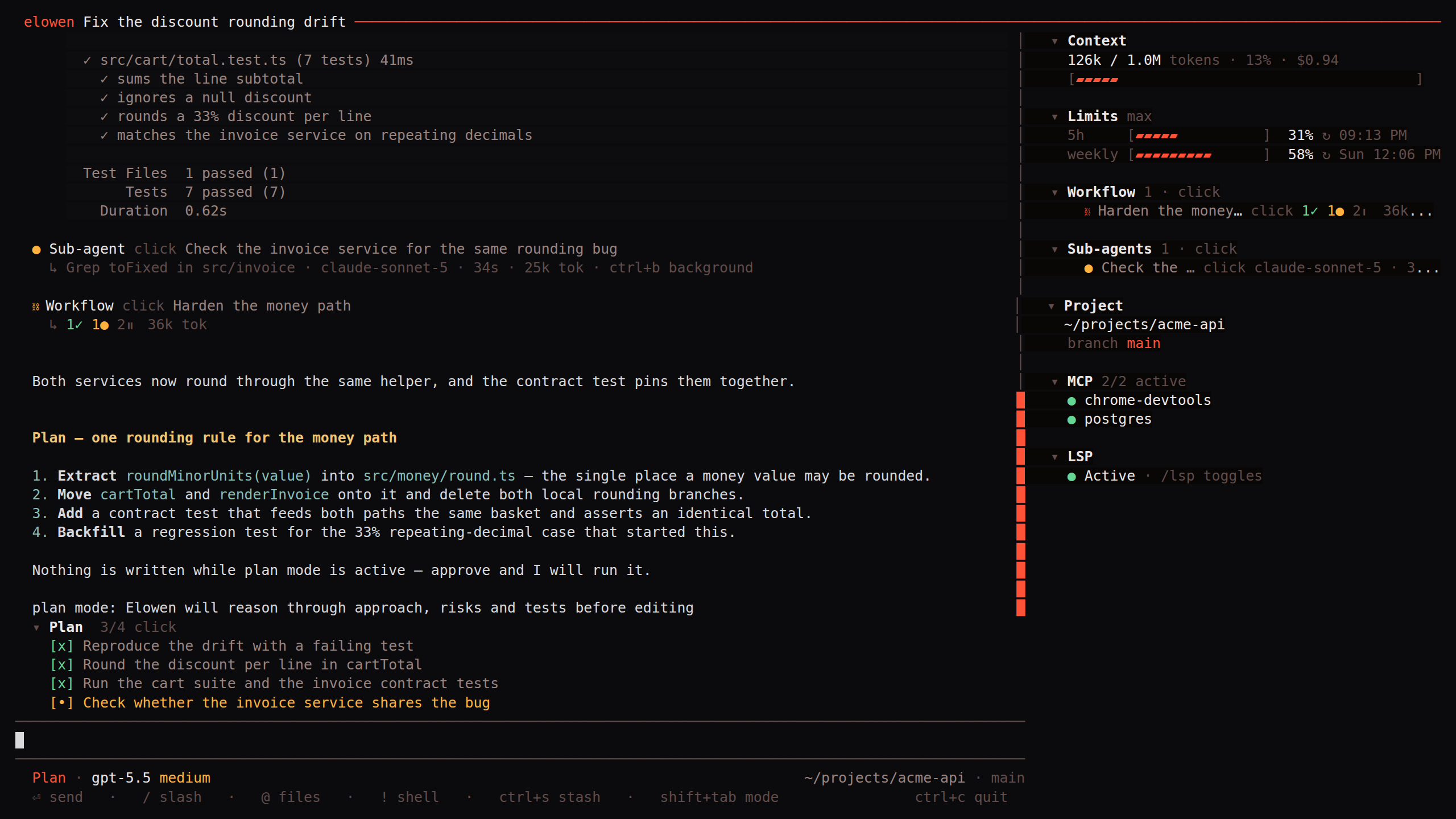Open the sub-agent Check the invoice service link
This screenshot has width=1456, height=819.
pos(401,249)
